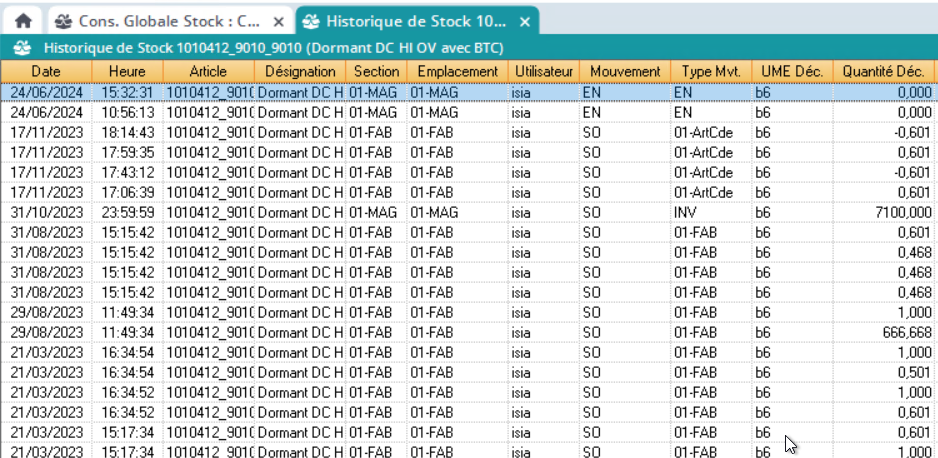Sort by the Heure column header

pos(128,71)
